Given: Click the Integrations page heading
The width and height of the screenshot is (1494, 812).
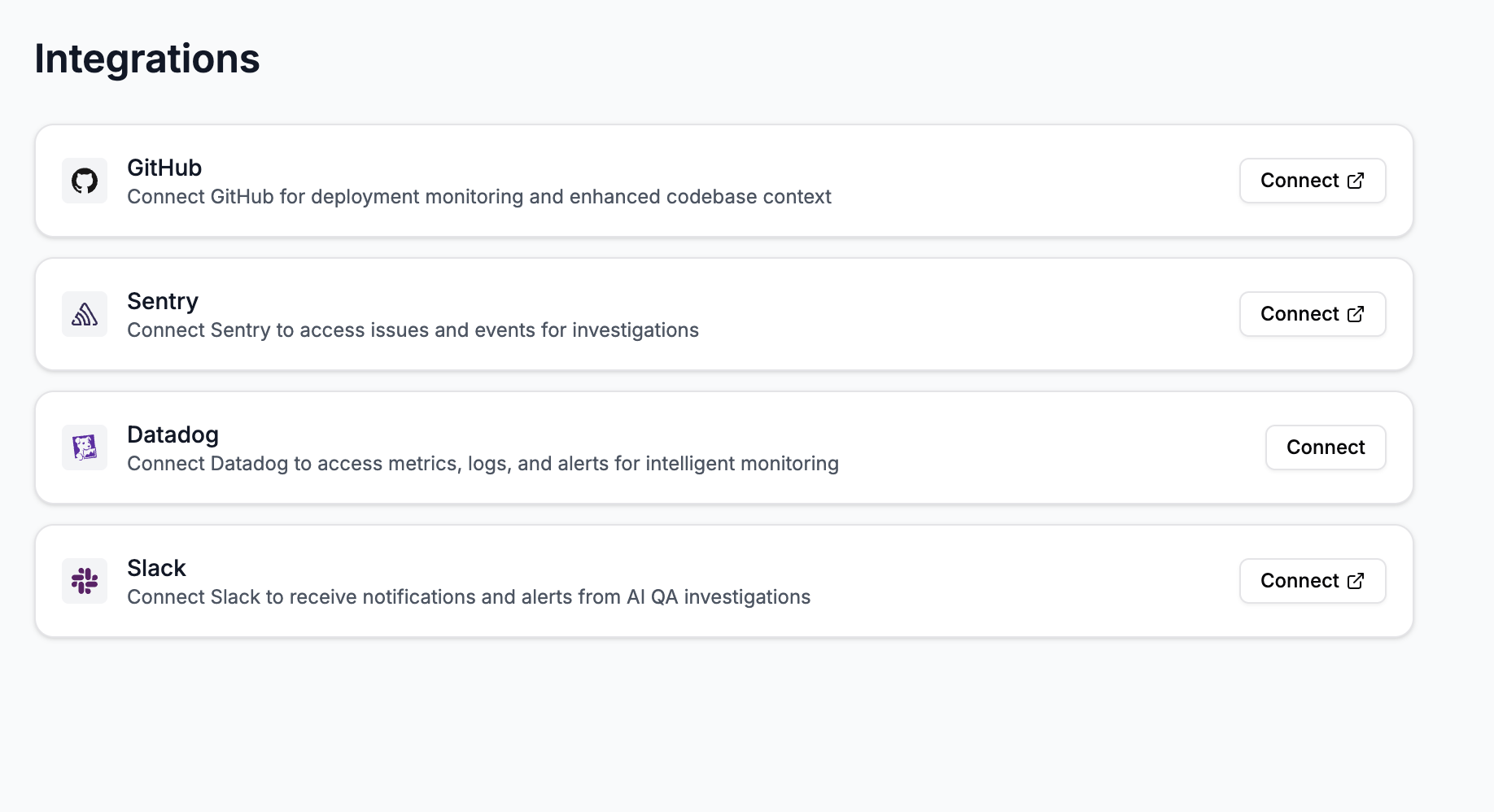Looking at the screenshot, I should tap(147, 59).
